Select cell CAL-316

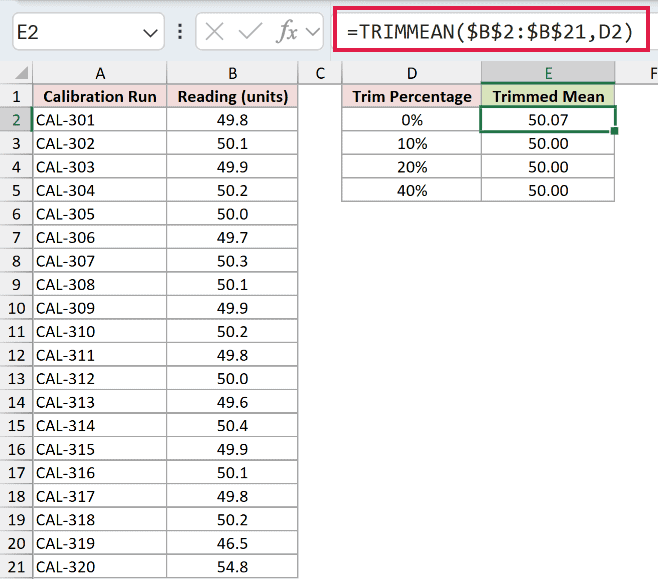click(100, 473)
